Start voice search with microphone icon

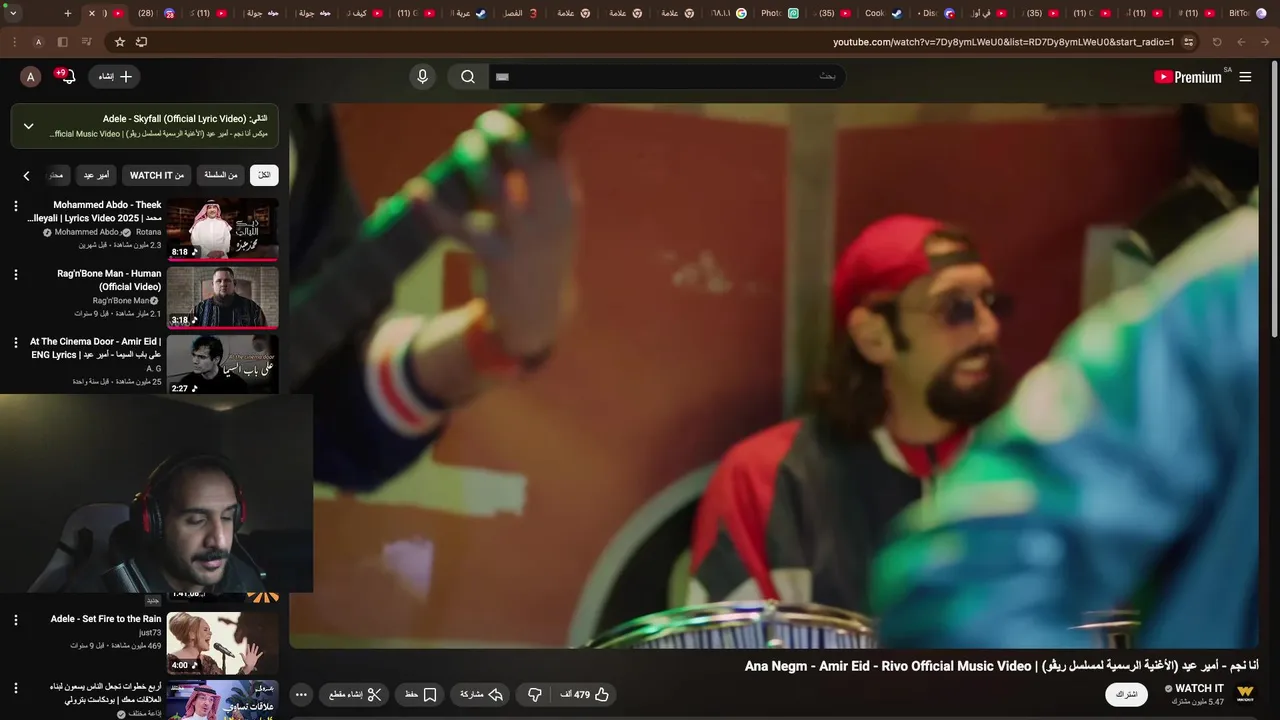(422, 77)
